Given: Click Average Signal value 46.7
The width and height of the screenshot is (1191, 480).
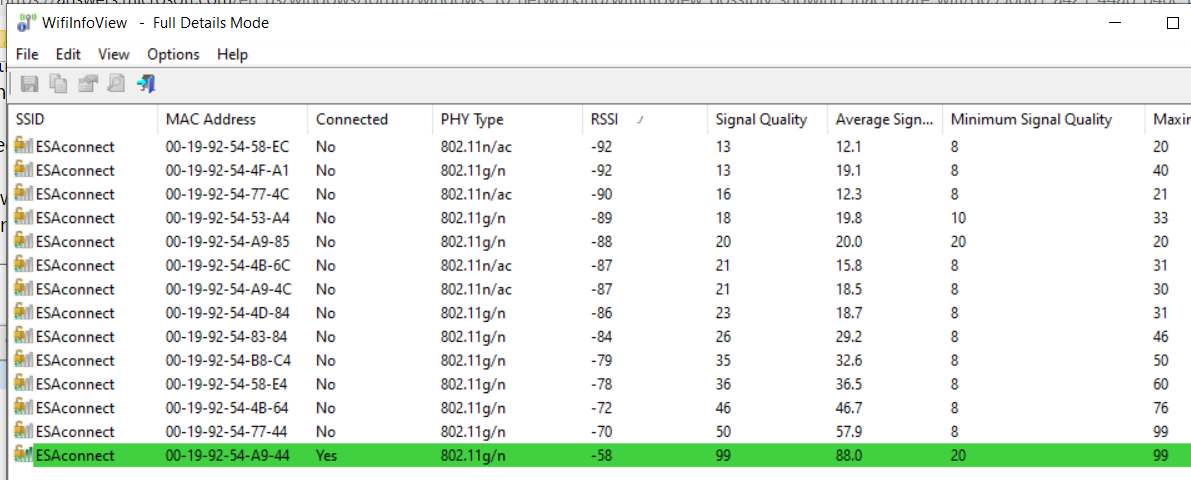Looking at the screenshot, I should (x=849, y=408).
